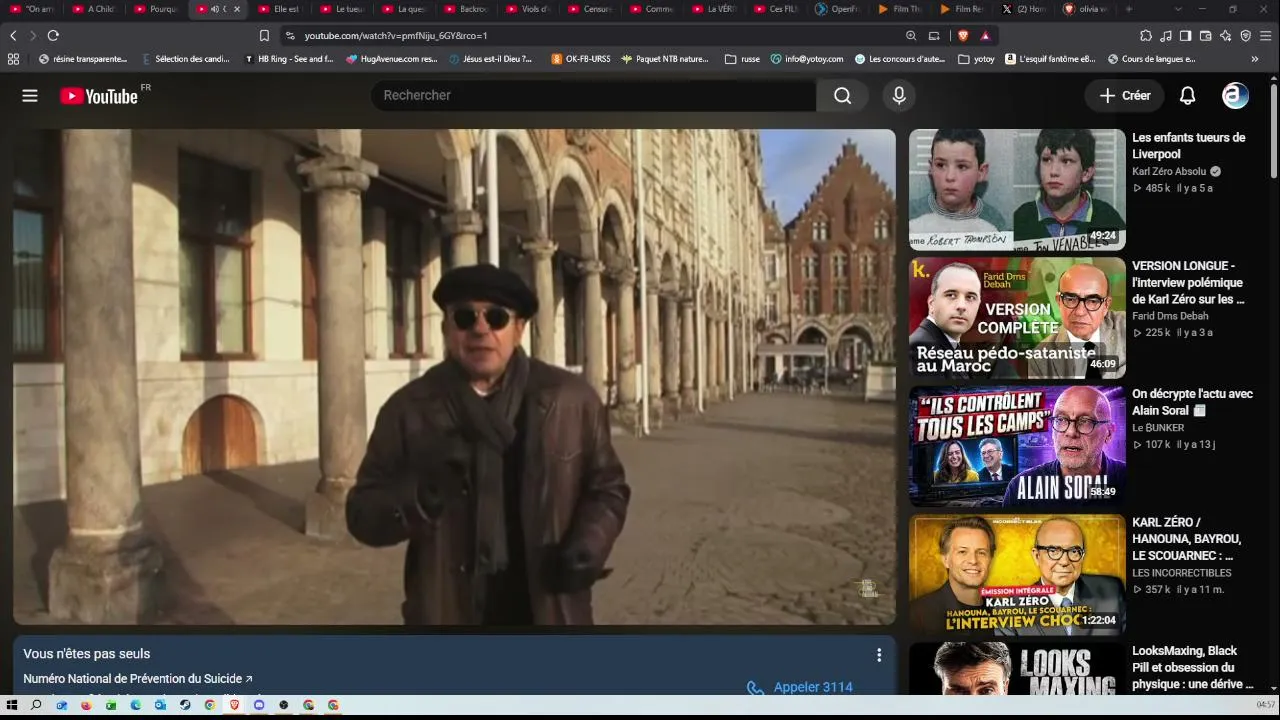The image size is (1280, 720).
Task: Open the 'Cours de langues' bookmark
Action: tap(1151, 59)
